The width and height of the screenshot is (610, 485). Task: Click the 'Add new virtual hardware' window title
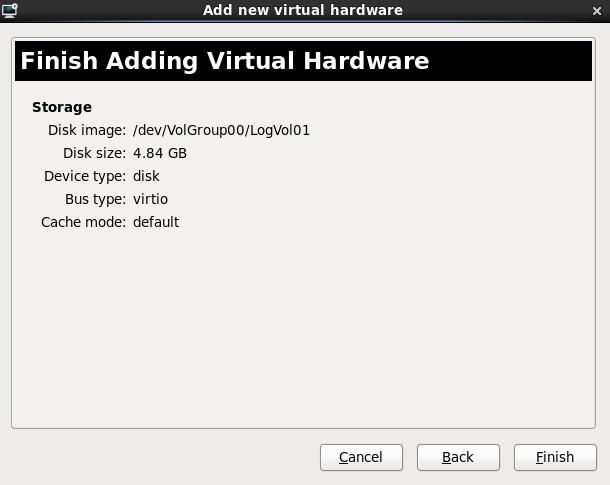click(303, 10)
